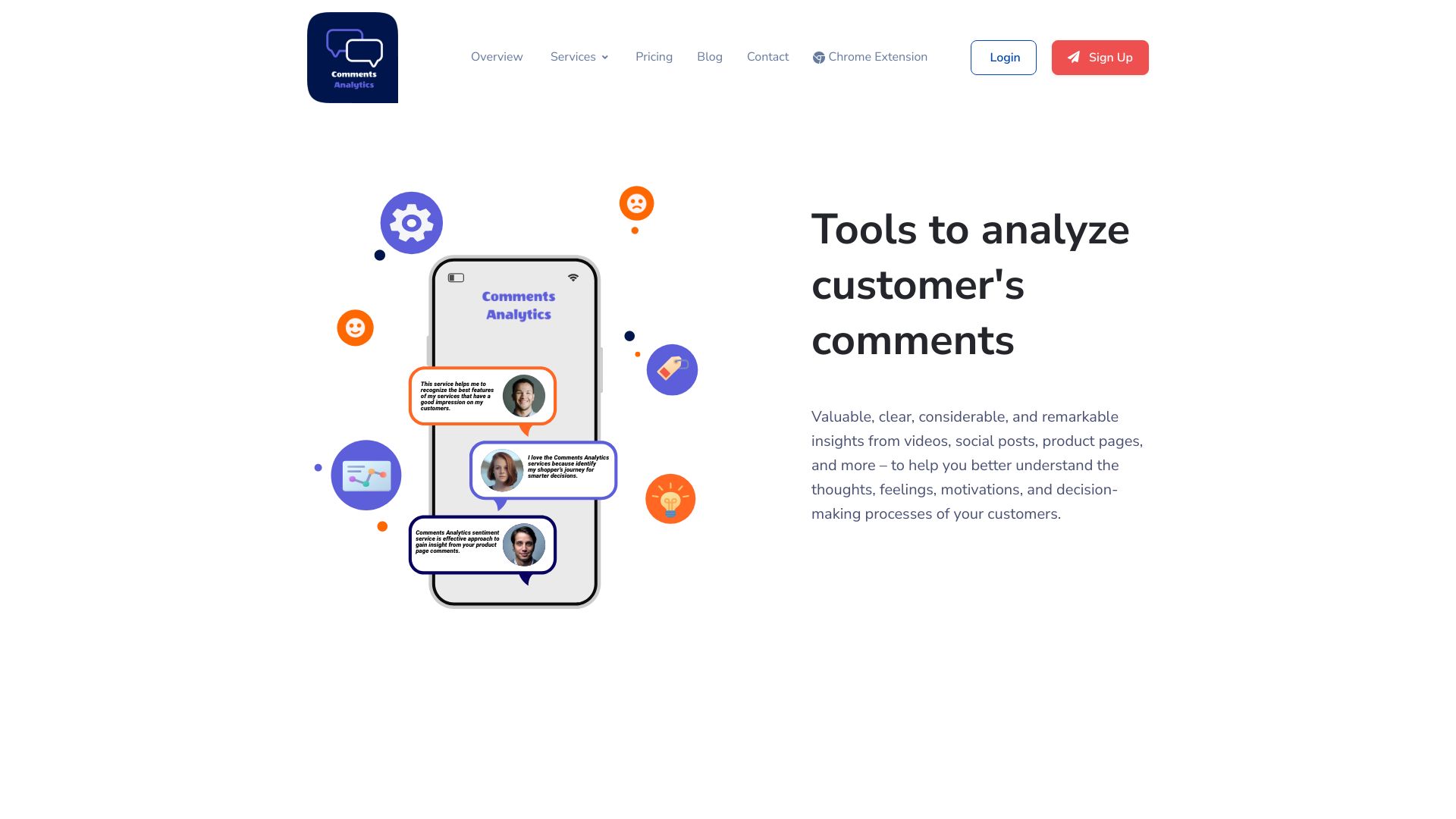Click the Comments Analytics logo icon
This screenshot has height=819, width=1456.
(x=353, y=57)
